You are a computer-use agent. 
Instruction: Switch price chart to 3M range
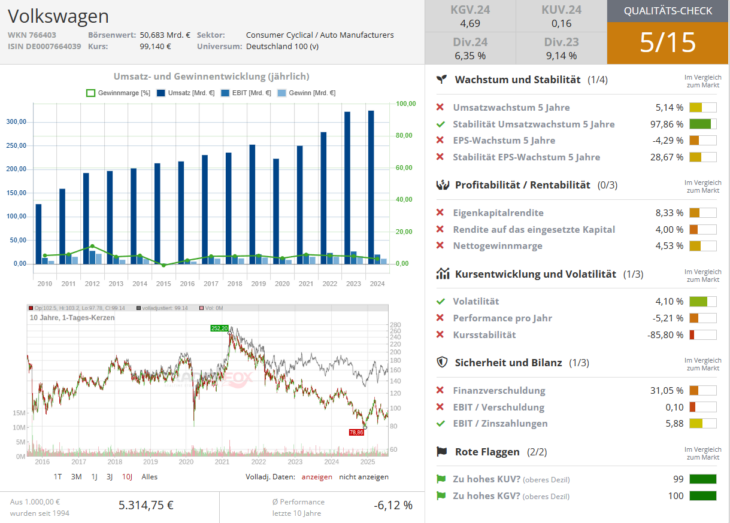coord(76,477)
